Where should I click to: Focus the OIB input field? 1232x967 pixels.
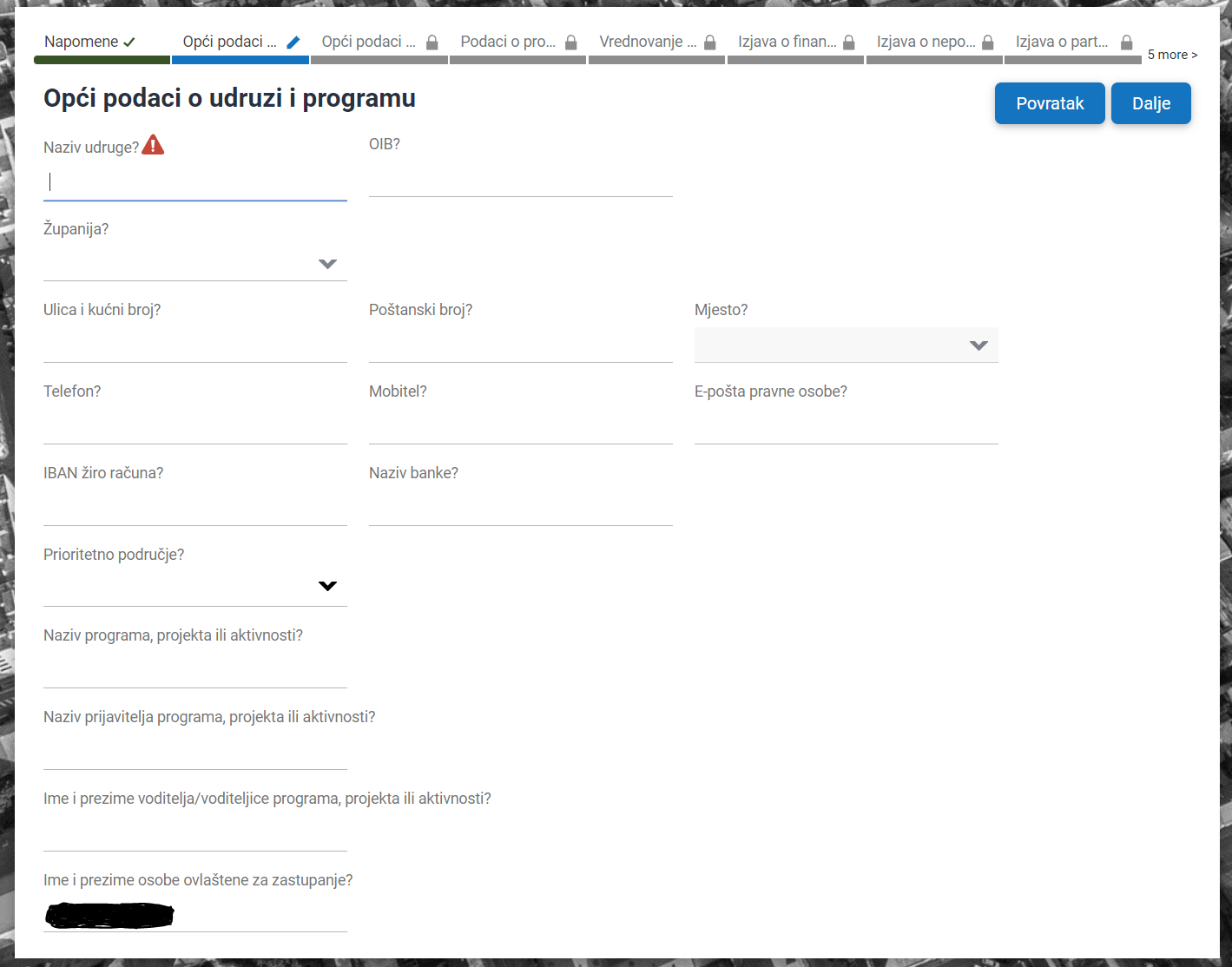coord(520,179)
